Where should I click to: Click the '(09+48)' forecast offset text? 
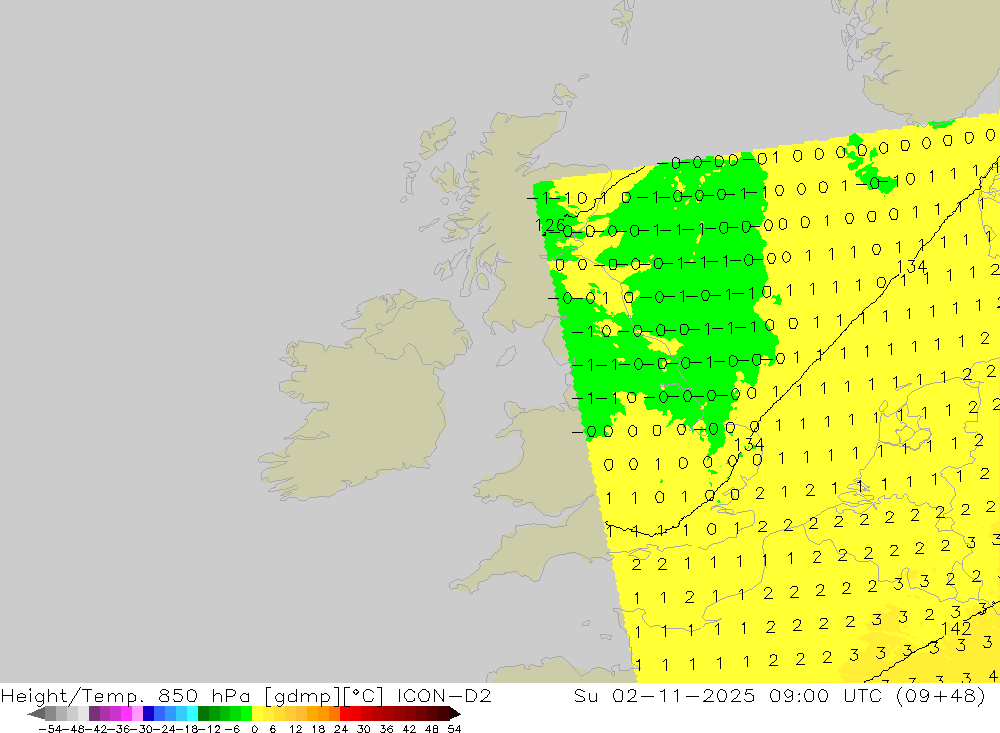click(941, 695)
